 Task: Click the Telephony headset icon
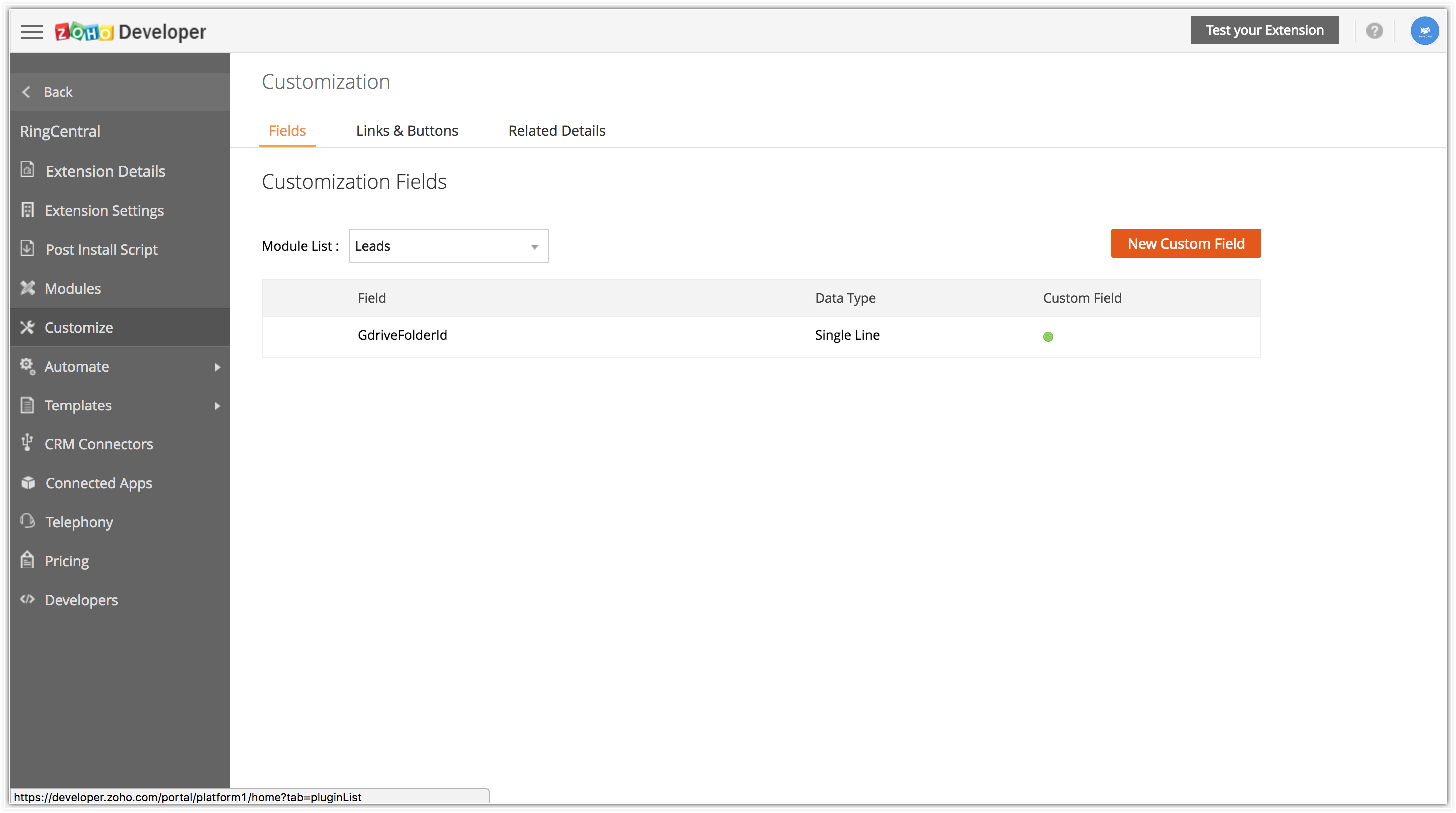coord(27,521)
